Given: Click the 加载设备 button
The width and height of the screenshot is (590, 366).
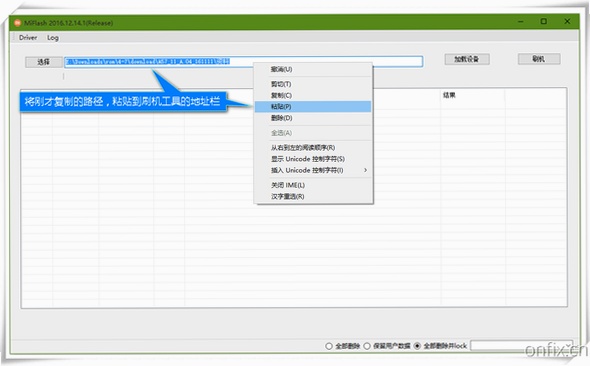Looking at the screenshot, I should coord(467,59).
